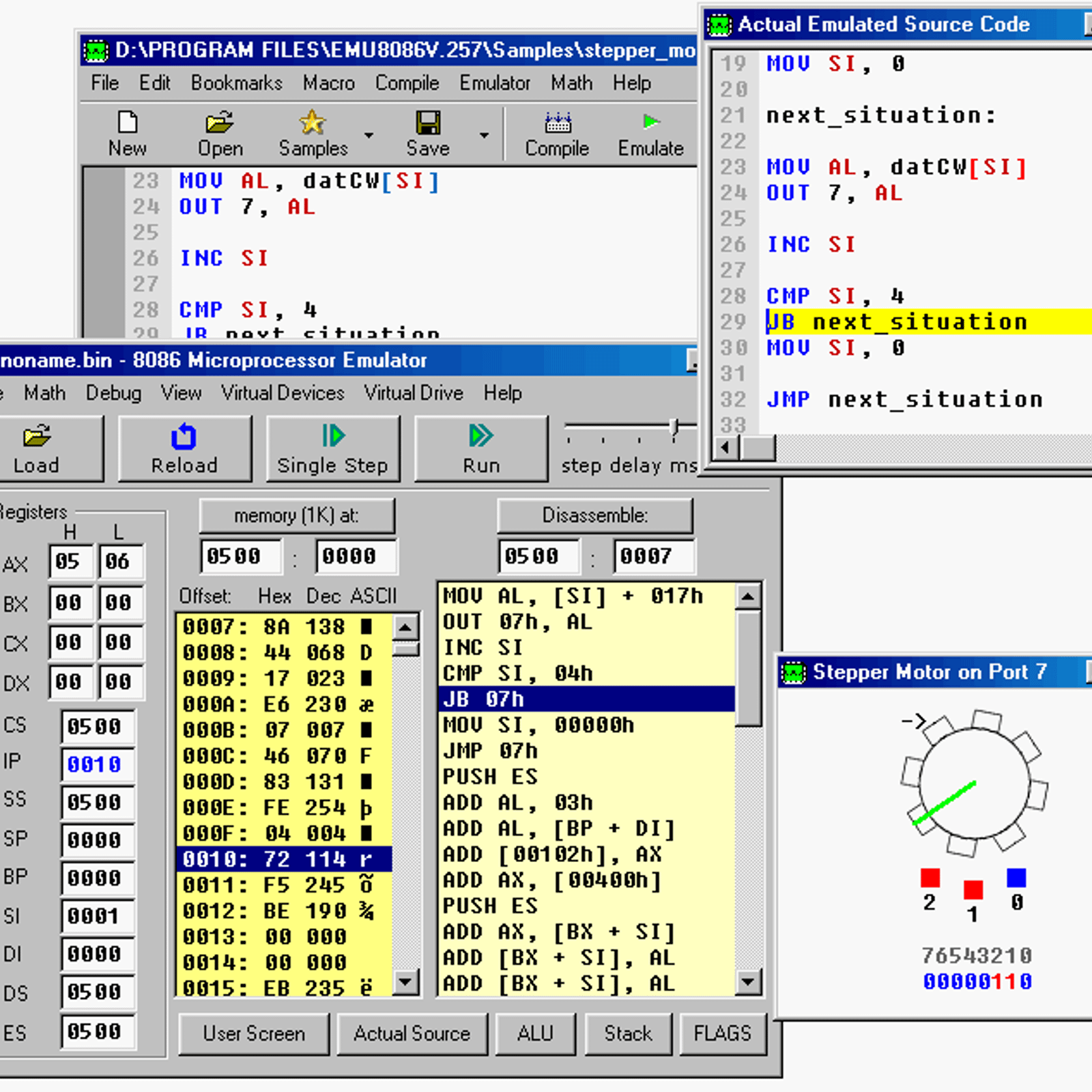The width and height of the screenshot is (1092, 1092).
Task: Compile the code with the Compile icon
Action: 558,123
